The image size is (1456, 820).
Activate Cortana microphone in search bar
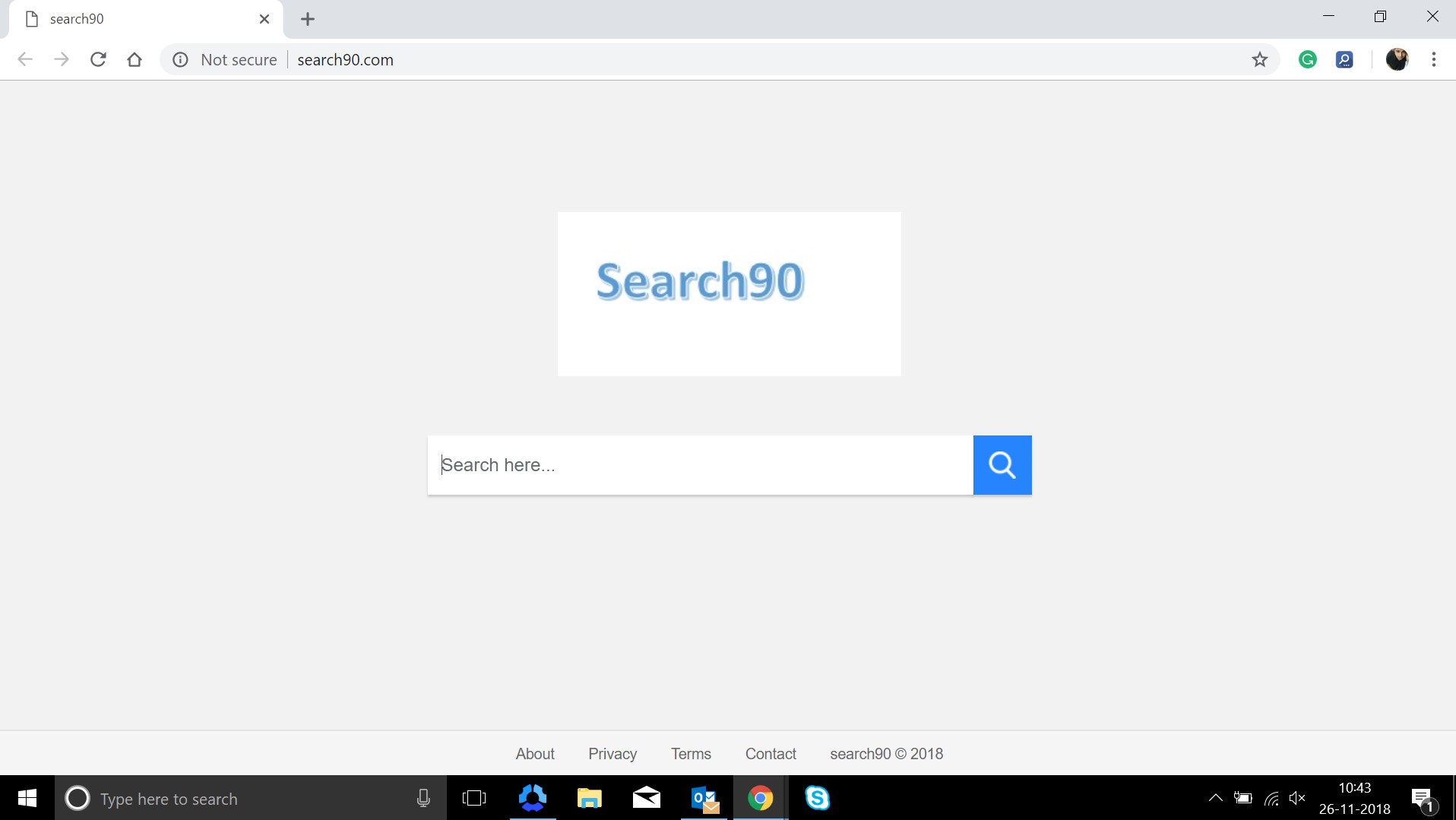(423, 798)
